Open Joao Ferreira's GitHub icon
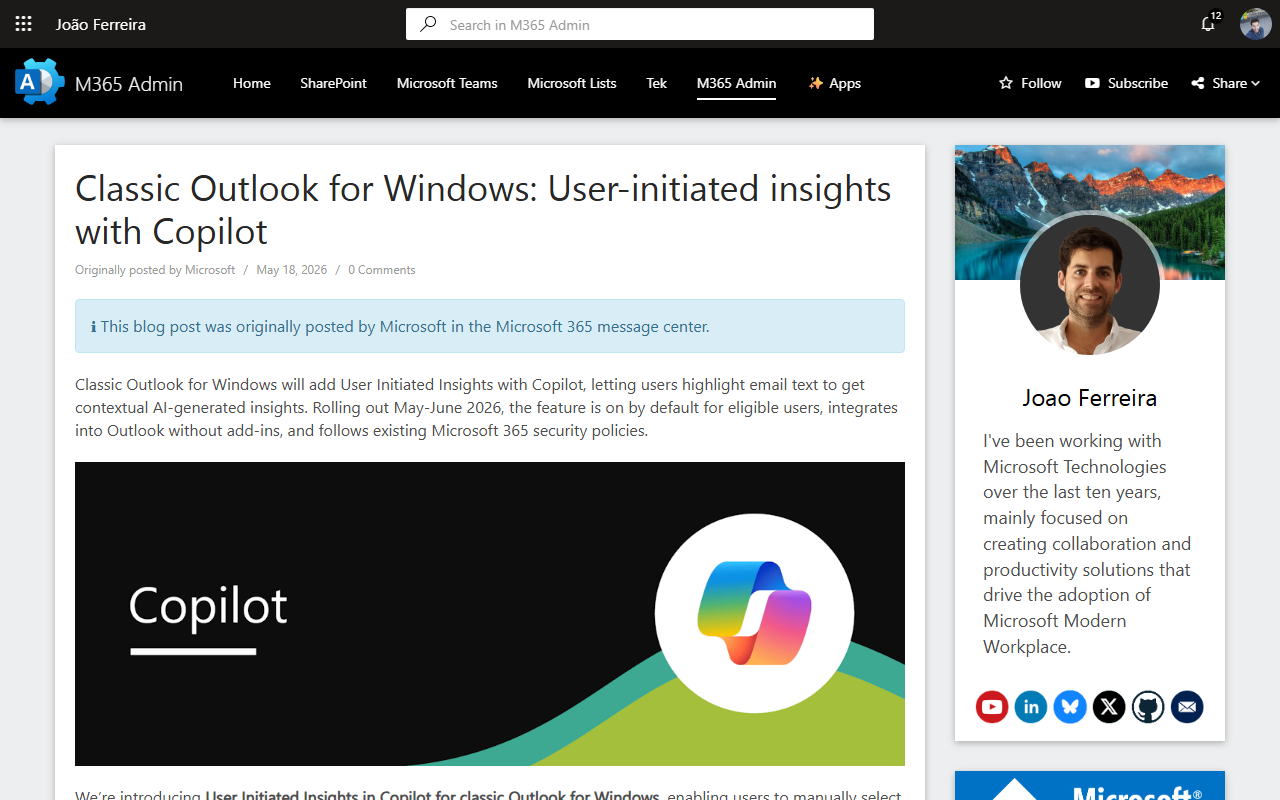Image resolution: width=1280 pixels, height=800 pixels. click(x=1148, y=707)
